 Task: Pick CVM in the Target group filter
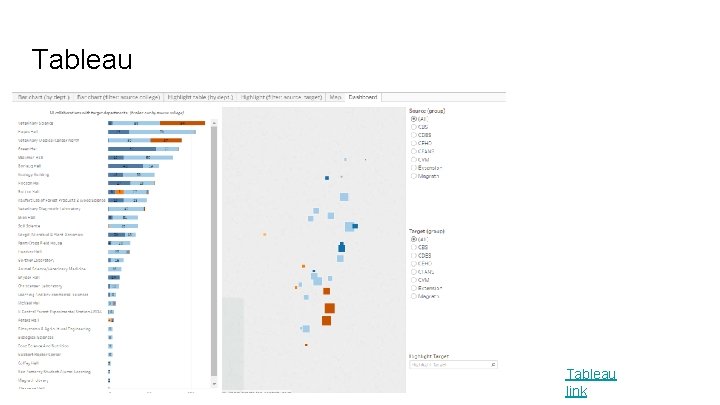412,280
